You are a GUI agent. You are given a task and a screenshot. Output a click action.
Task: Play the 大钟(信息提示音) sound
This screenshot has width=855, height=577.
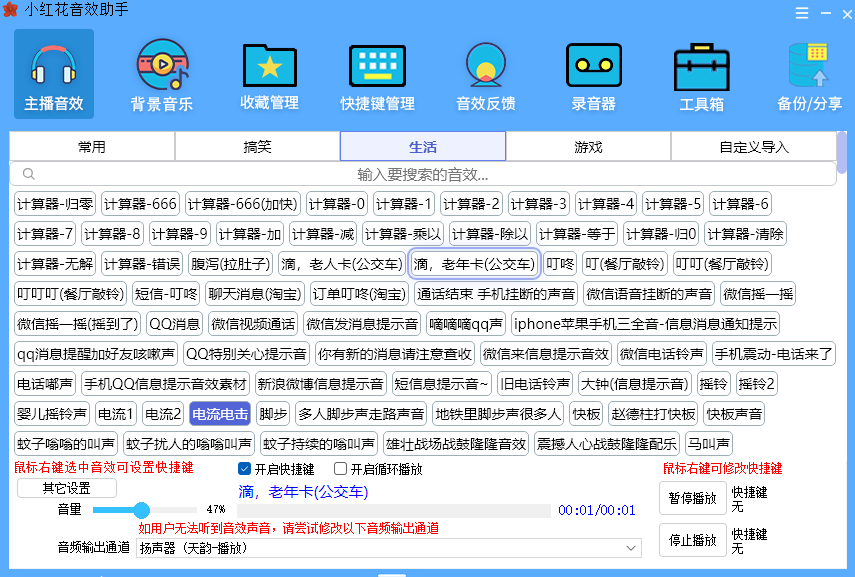tap(635, 384)
